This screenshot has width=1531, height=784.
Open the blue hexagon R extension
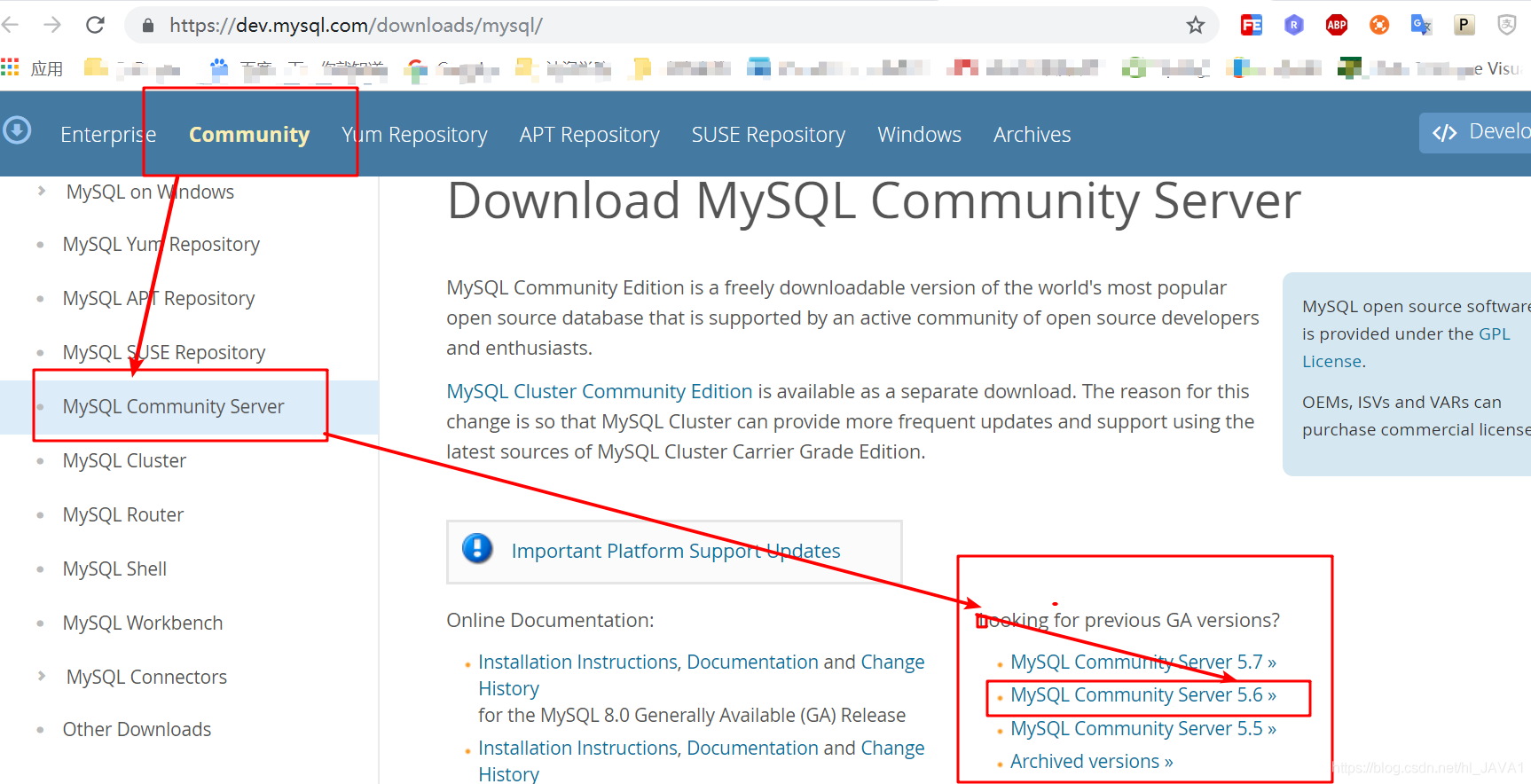(1294, 25)
